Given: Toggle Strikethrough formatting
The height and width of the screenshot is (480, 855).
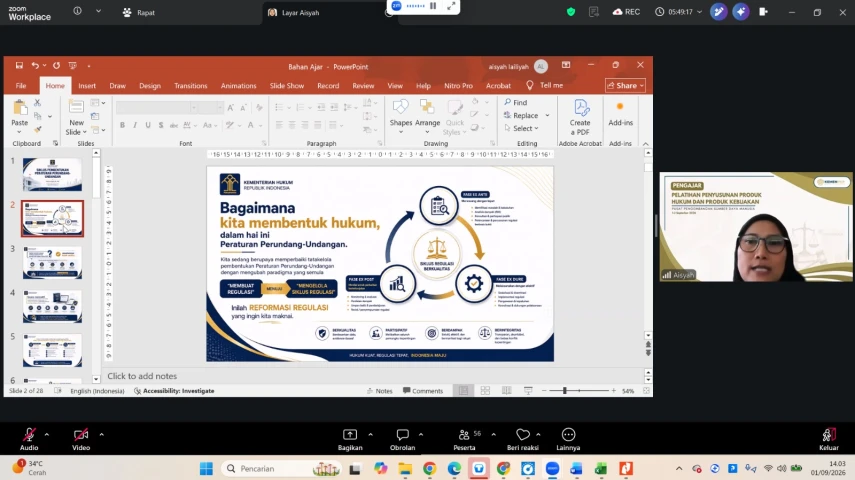Looking at the screenshot, I should coord(173,125).
